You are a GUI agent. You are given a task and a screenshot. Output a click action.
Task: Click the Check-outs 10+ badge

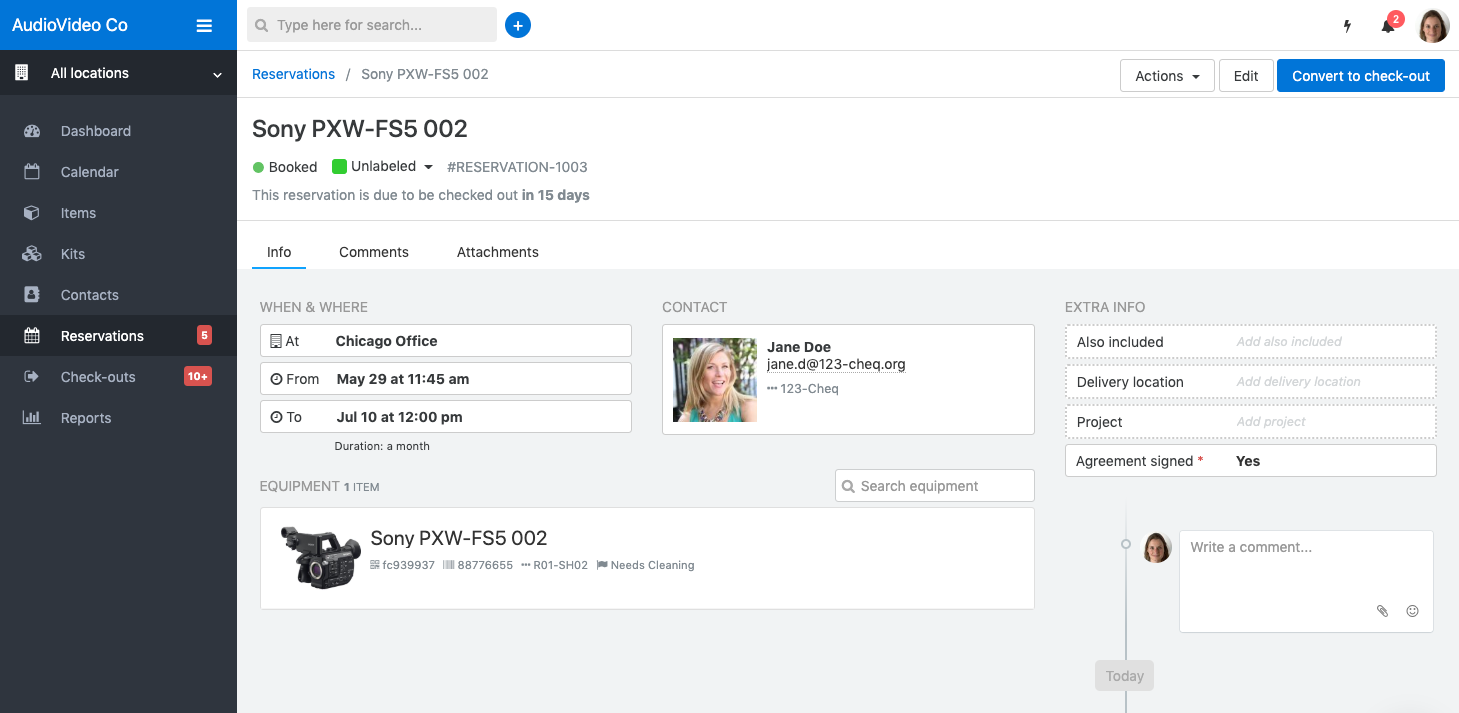pyautogui.click(x=197, y=377)
